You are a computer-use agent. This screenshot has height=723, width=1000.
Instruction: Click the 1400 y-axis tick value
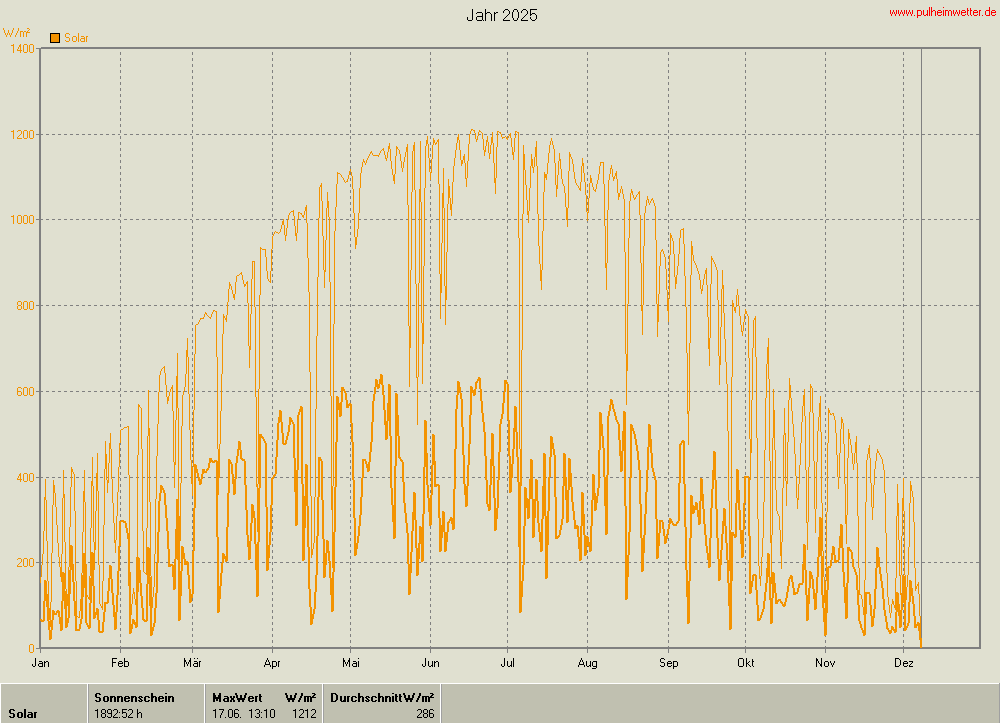coord(20,48)
